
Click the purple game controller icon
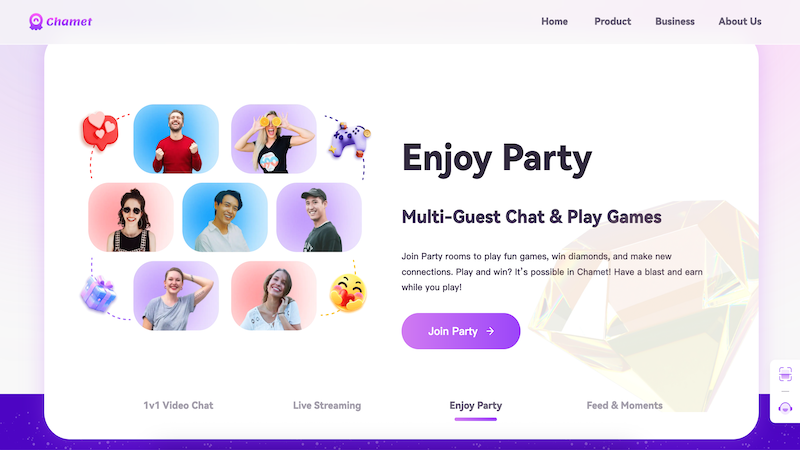click(349, 139)
